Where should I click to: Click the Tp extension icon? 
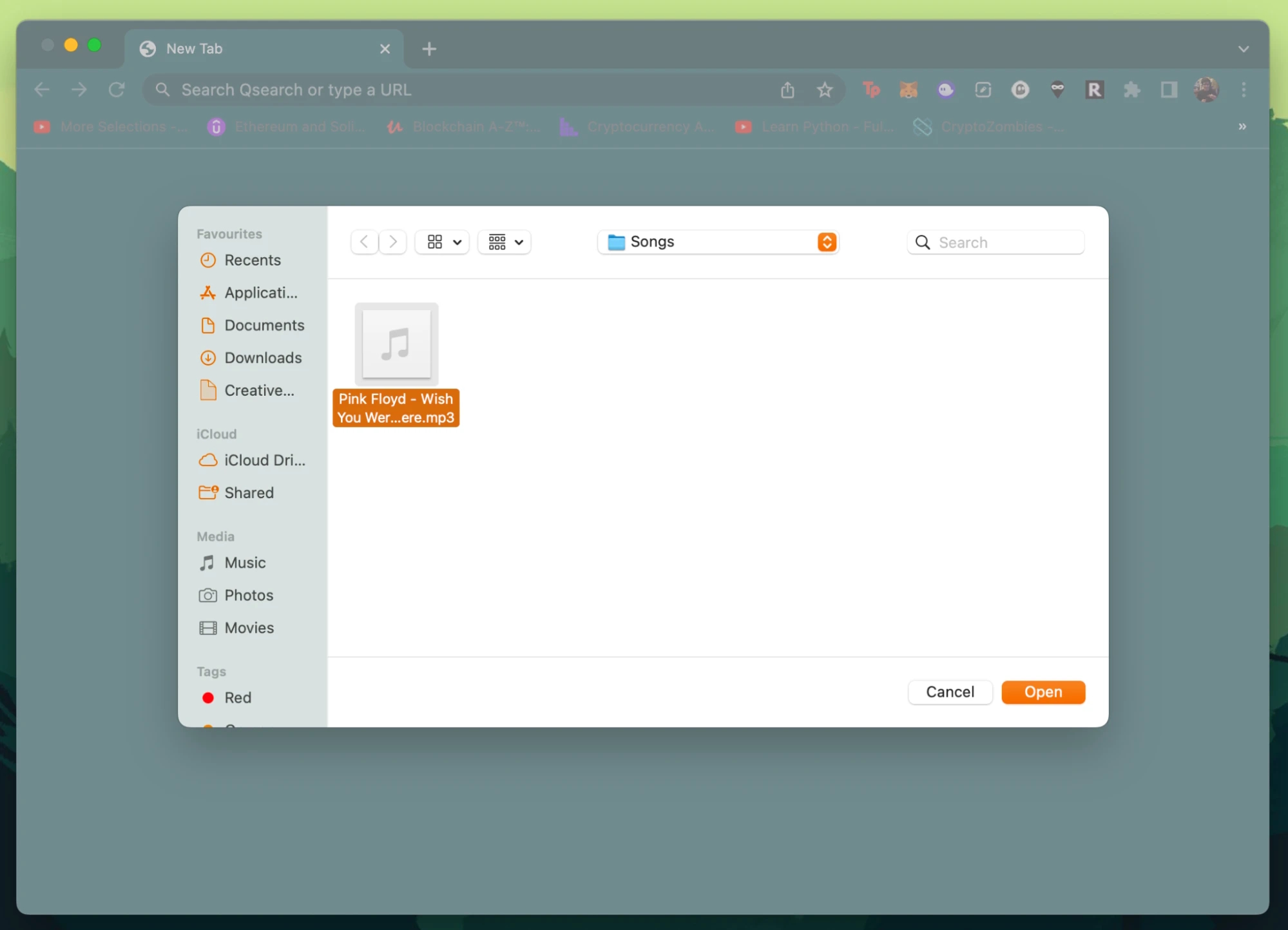(871, 90)
